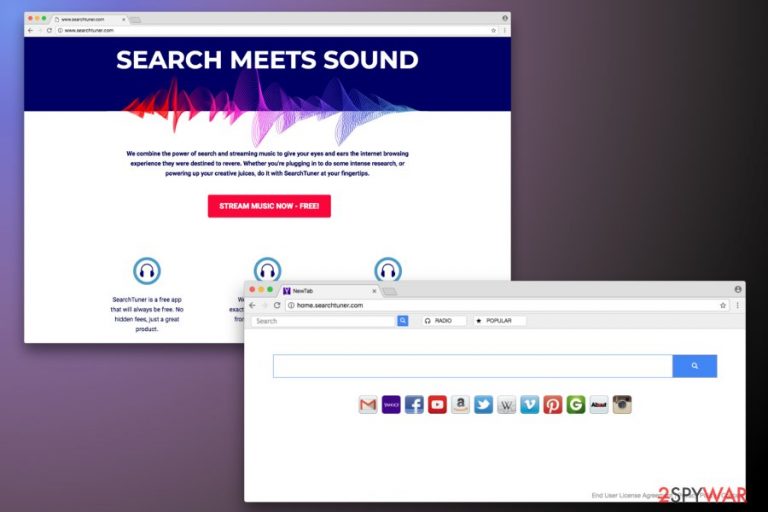This screenshot has width=768, height=512.
Task: Open the Vimeo shortcut icon
Action: coord(529,405)
